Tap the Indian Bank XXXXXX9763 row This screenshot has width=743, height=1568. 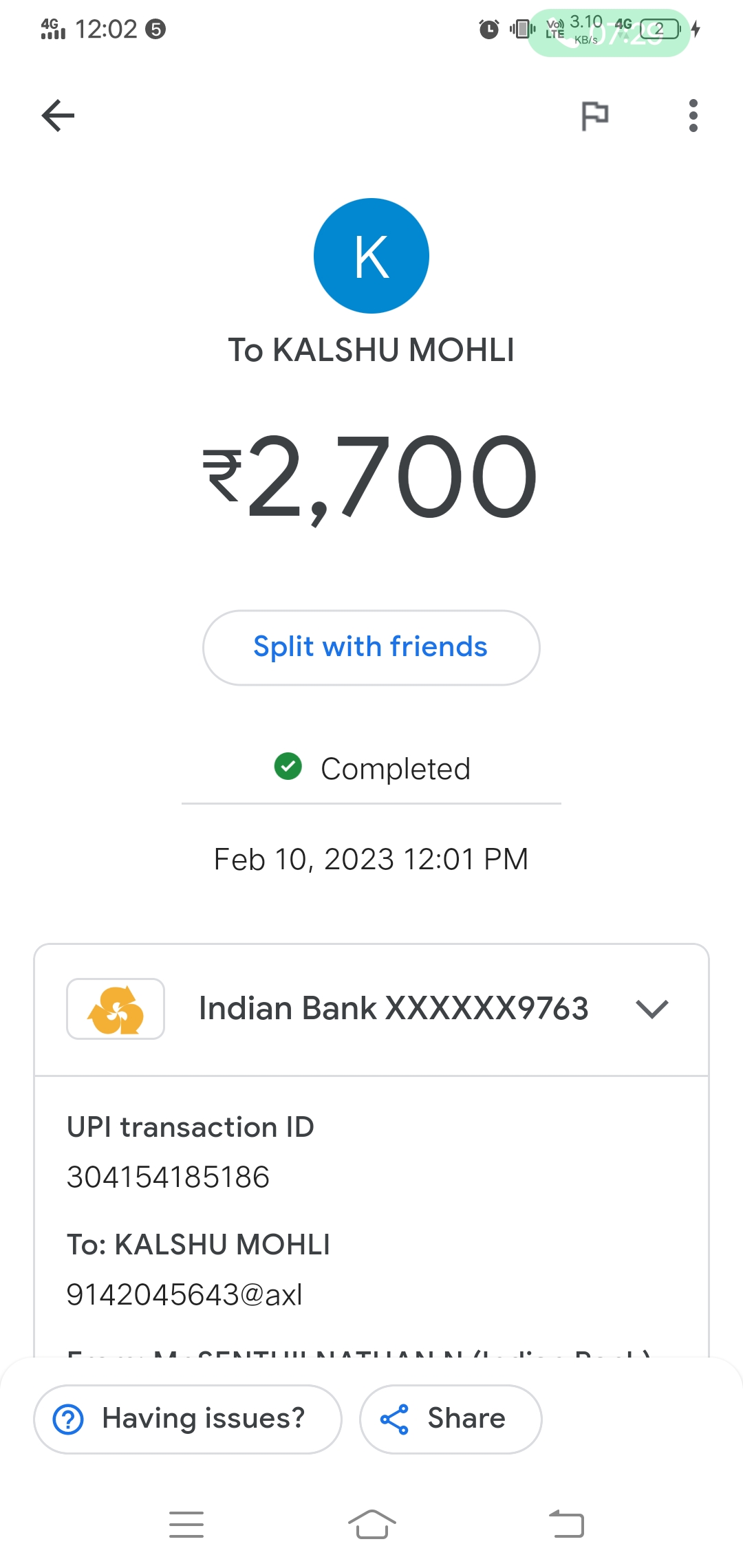click(x=393, y=1009)
